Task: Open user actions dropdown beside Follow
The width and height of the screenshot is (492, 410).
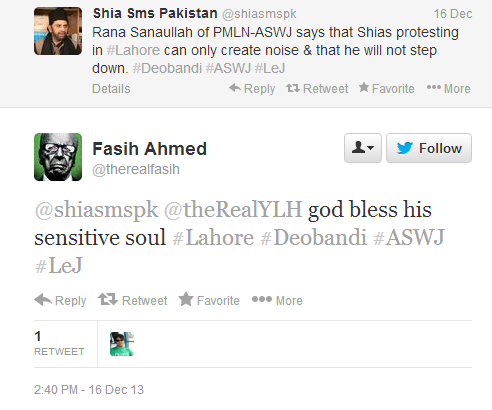Action: pos(363,148)
